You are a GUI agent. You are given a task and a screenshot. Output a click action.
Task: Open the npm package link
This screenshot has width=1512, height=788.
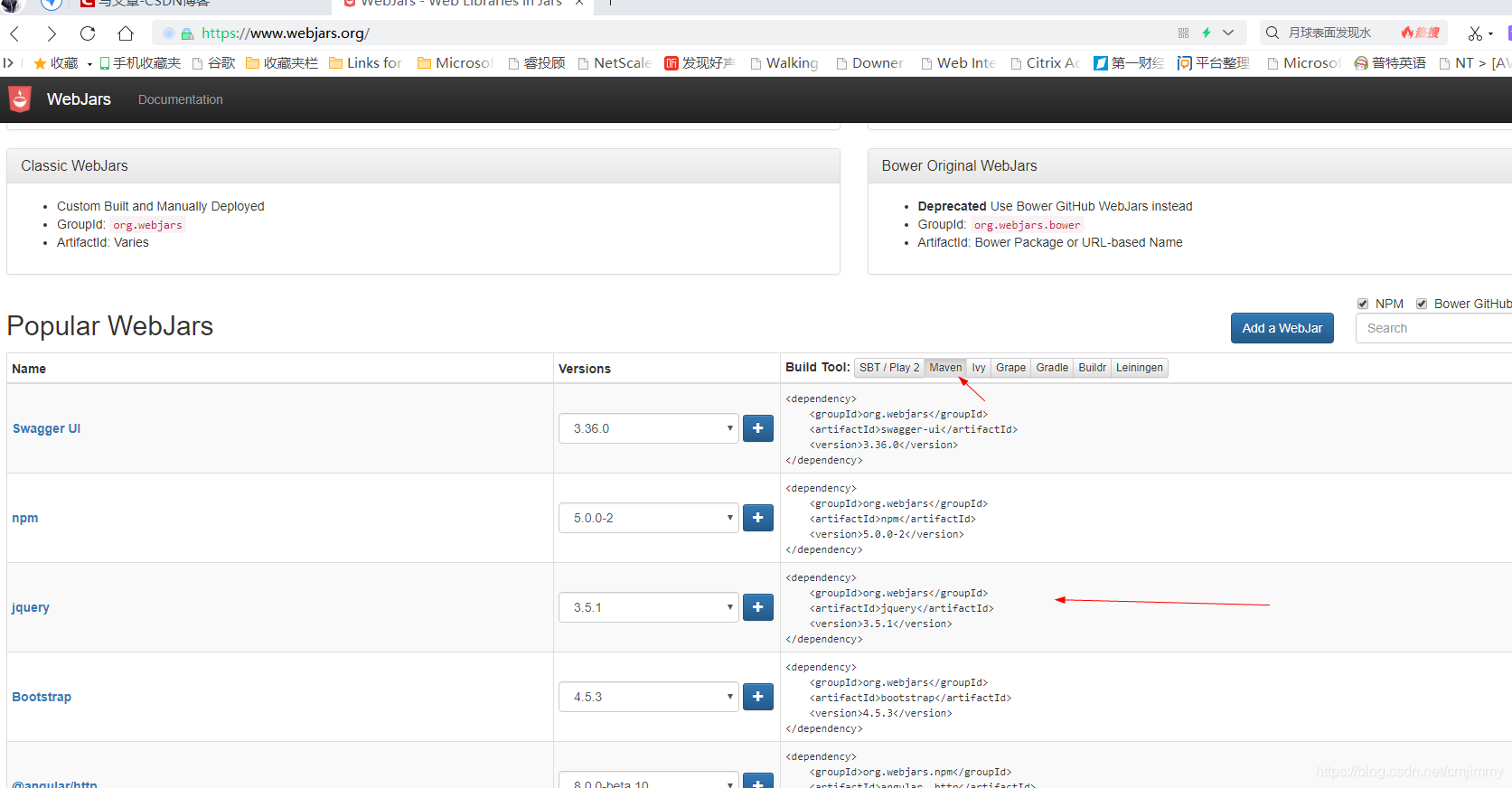[x=25, y=518]
